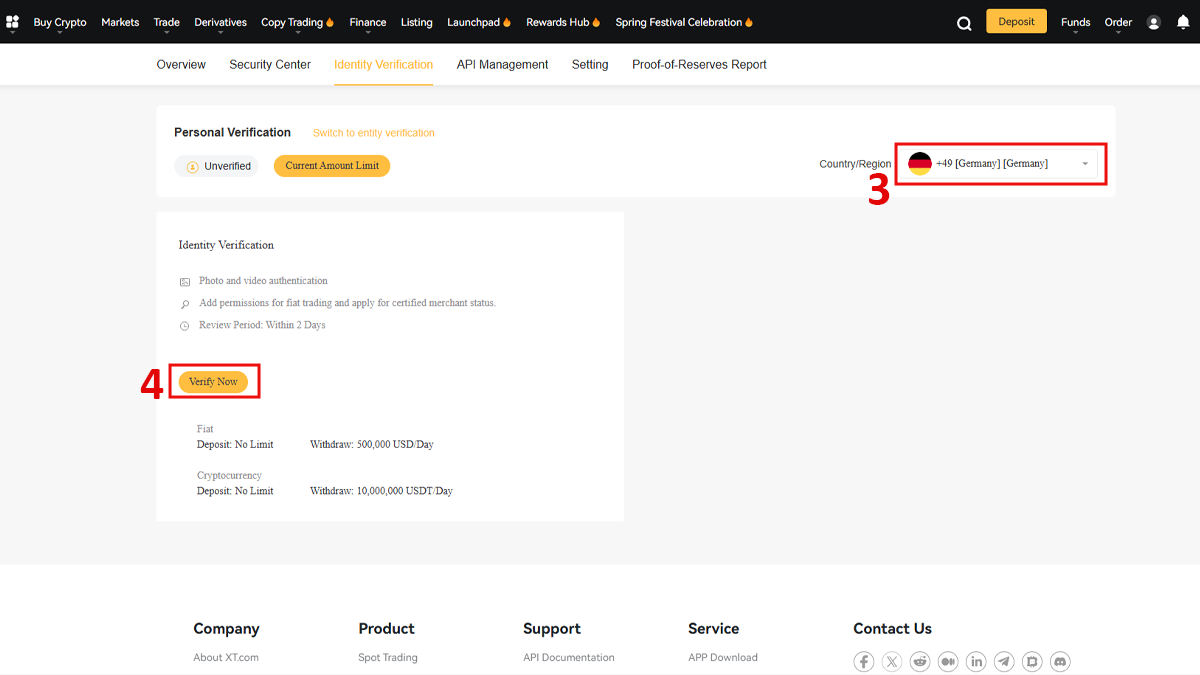Open the apps grid menu icon
The height and width of the screenshot is (675, 1200).
[13, 22]
